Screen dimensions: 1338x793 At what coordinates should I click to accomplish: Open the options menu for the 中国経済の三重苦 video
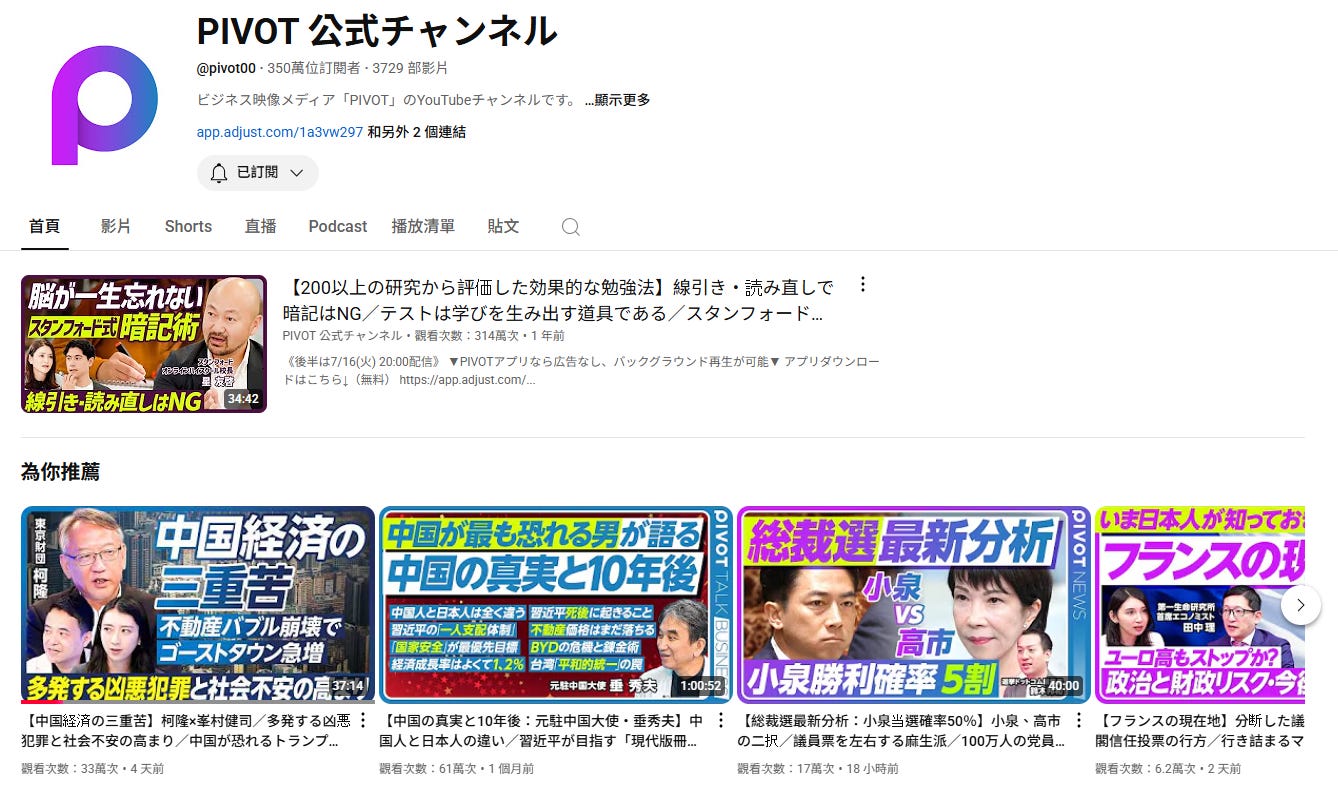point(363,721)
